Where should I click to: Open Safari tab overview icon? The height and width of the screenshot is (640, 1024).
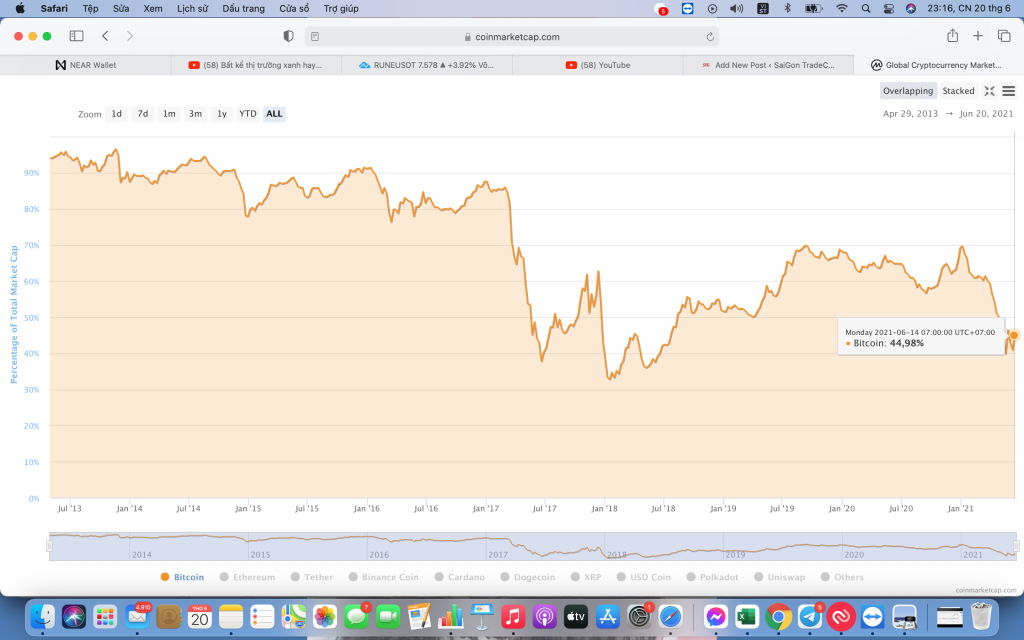pos(1003,36)
